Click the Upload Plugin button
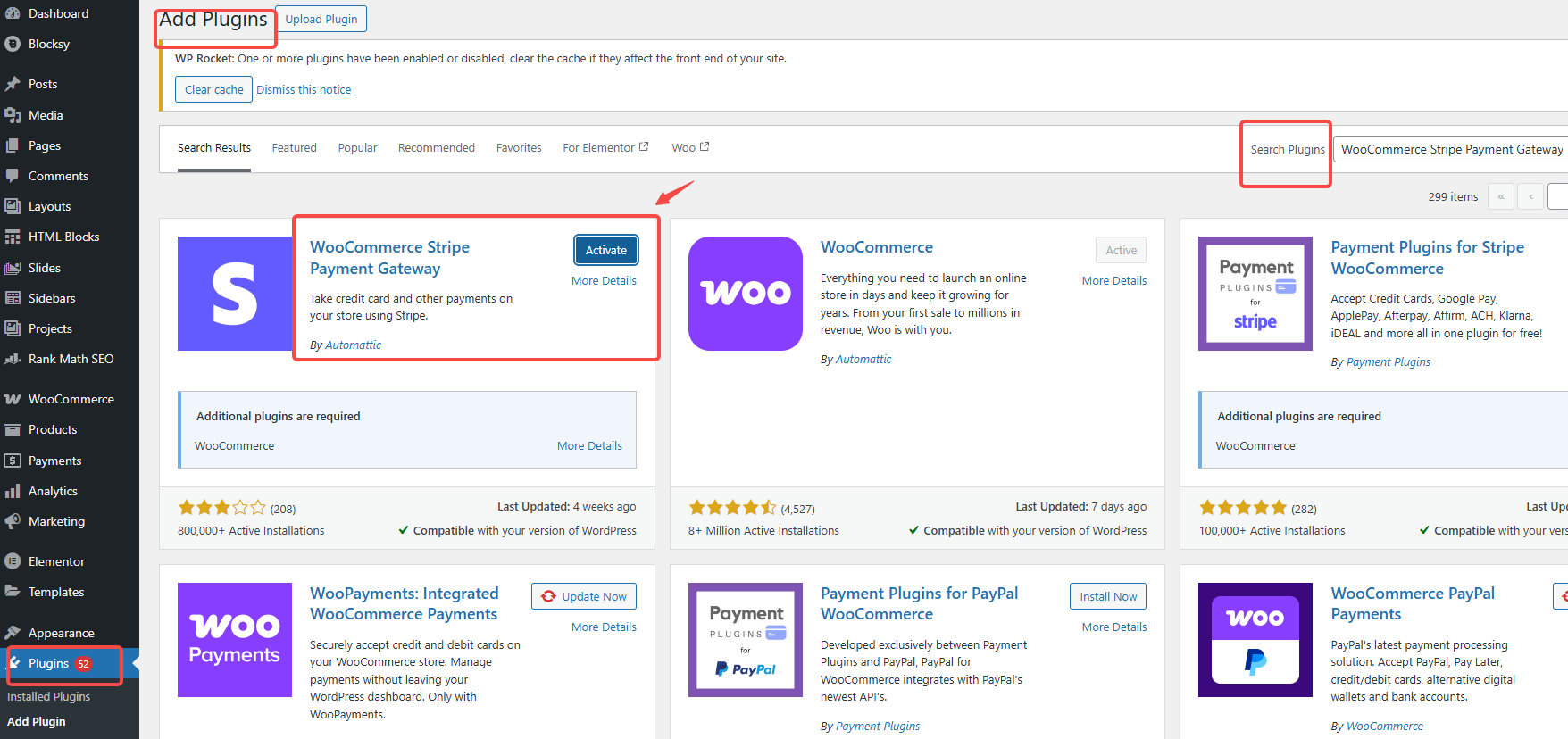 [x=321, y=19]
